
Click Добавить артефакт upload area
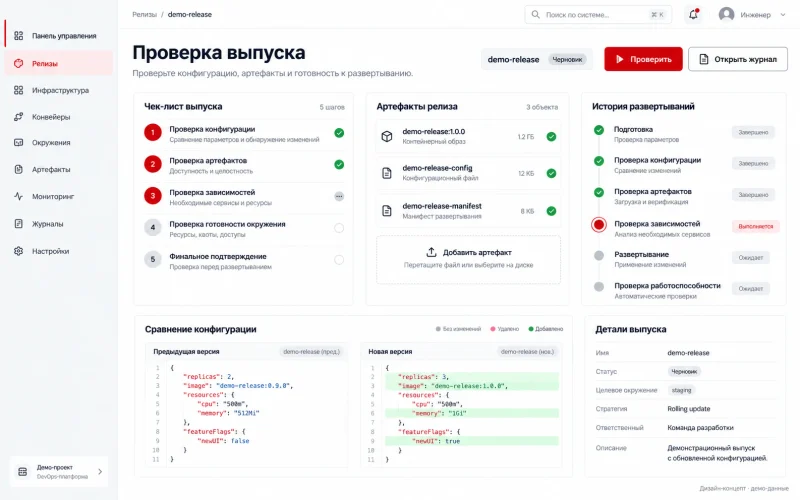(x=468, y=259)
